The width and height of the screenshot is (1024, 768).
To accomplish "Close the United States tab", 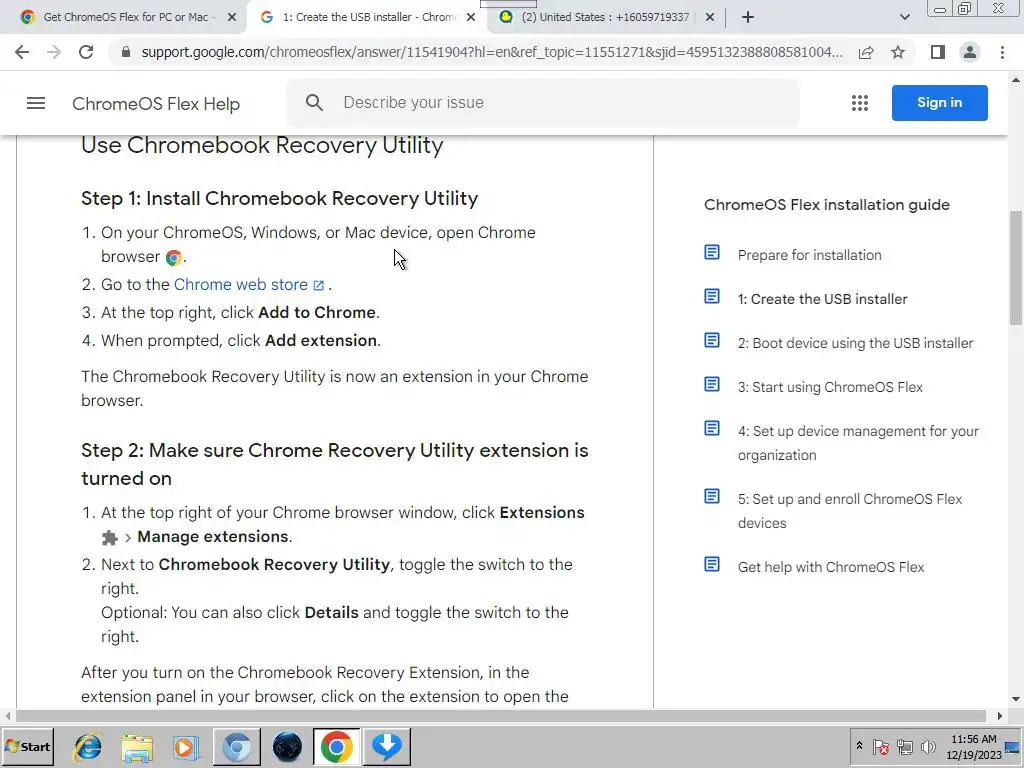I will pyautogui.click(x=710, y=17).
